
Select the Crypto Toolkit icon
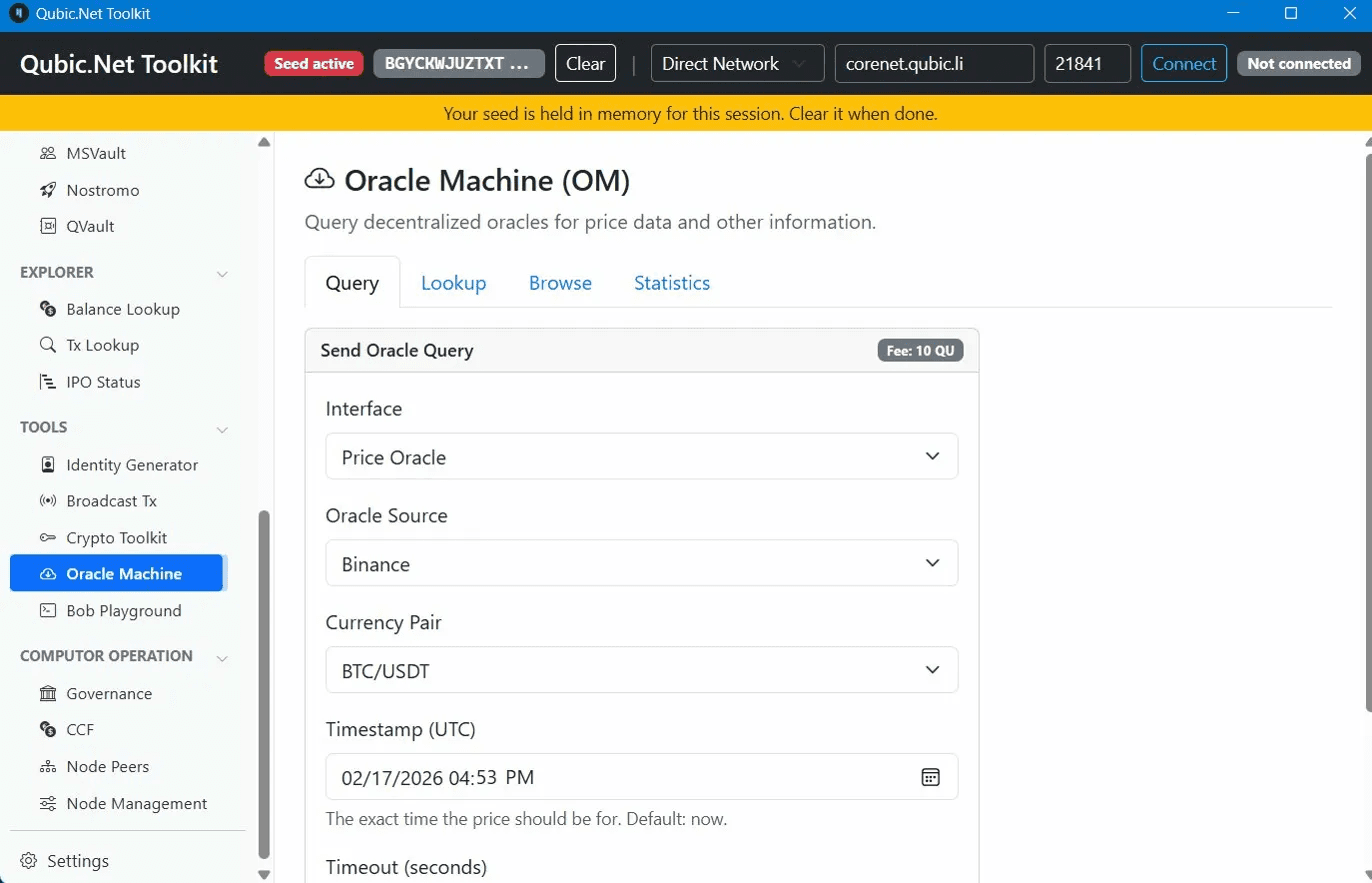pos(47,537)
